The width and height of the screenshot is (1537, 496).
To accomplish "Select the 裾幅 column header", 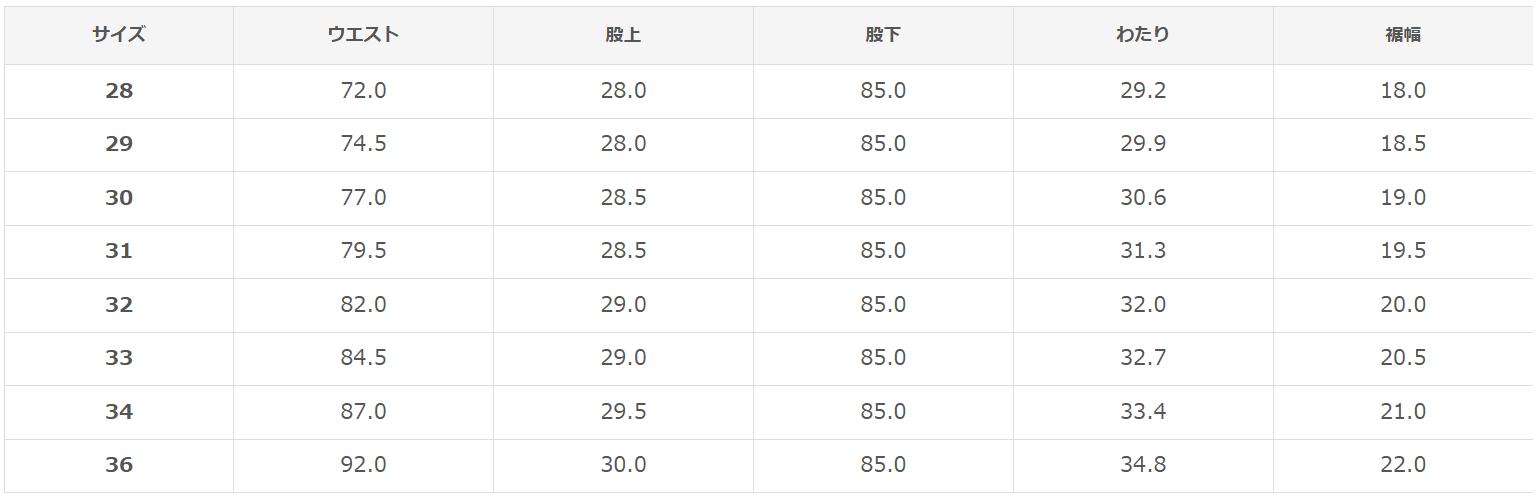I will click(x=1403, y=35).
